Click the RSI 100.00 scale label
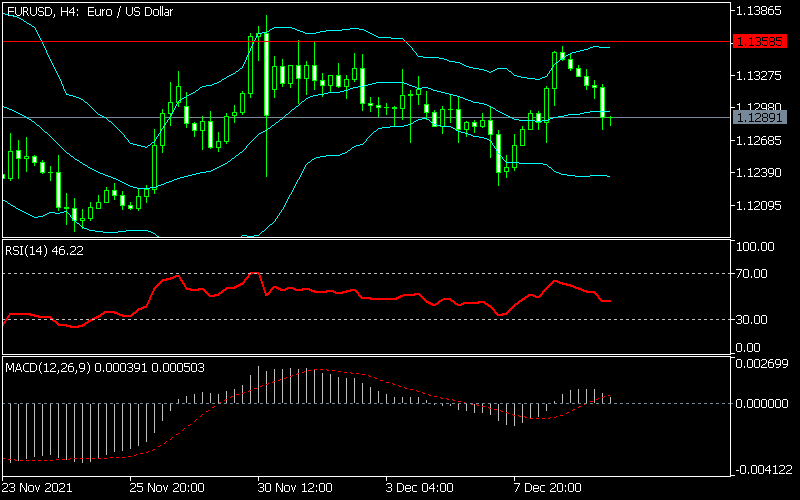 point(756,247)
